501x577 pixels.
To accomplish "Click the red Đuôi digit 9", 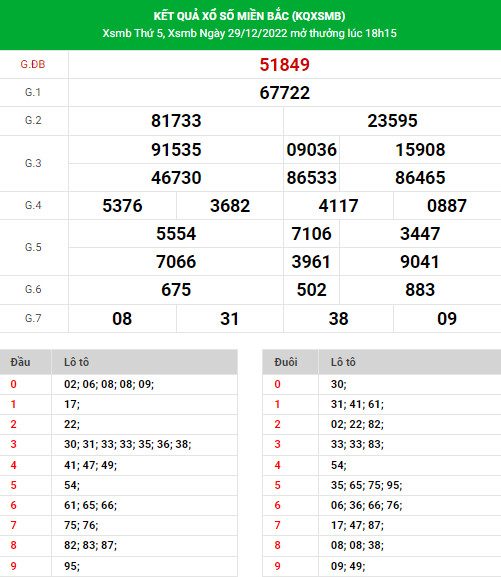I will point(278,566).
